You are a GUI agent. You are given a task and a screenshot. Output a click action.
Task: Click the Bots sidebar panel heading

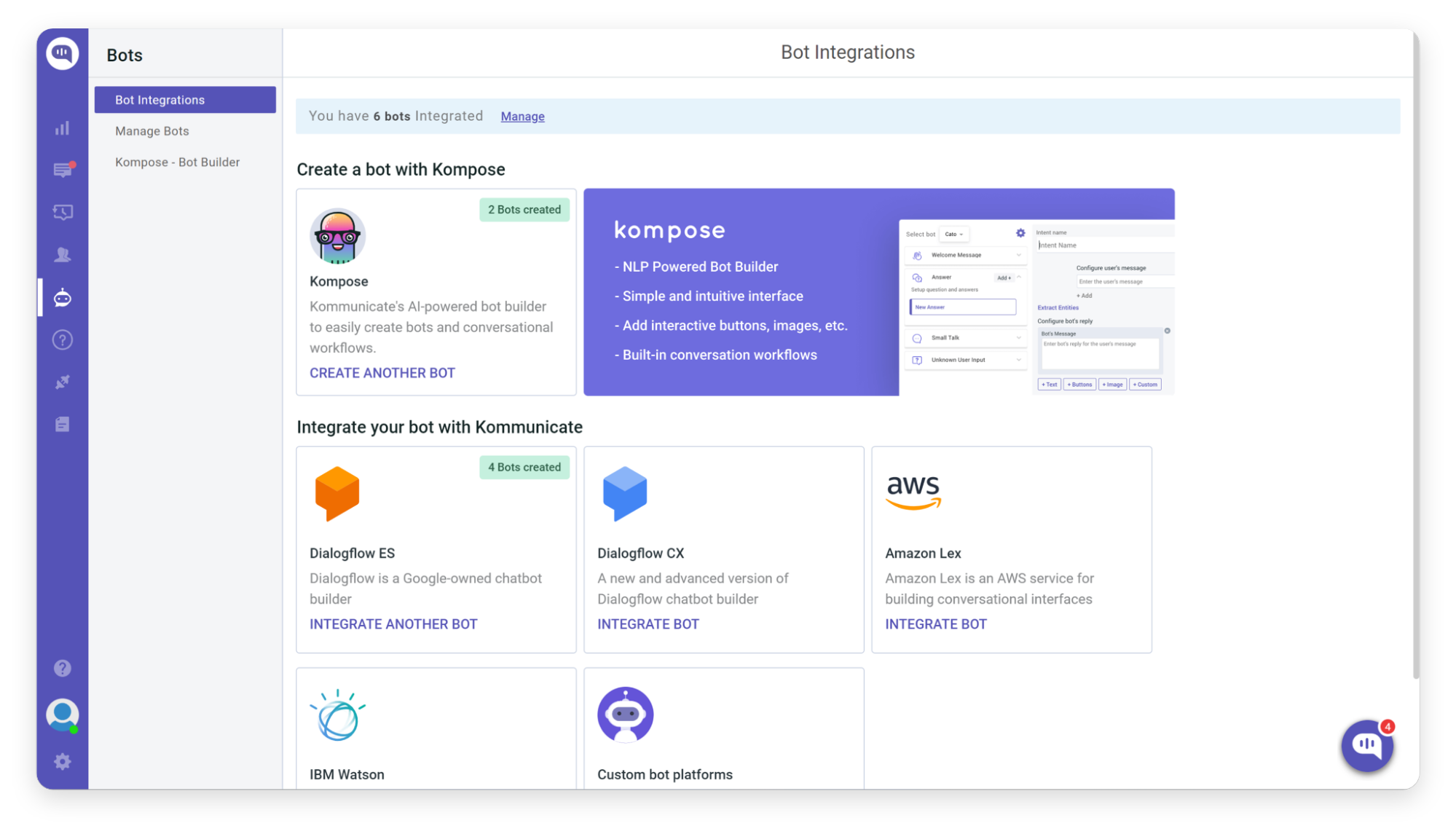(x=125, y=55)
